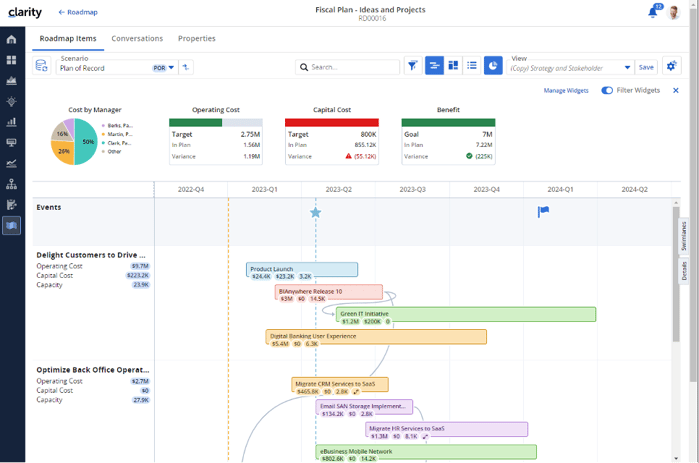Switch to grid list view

[472, 66]
